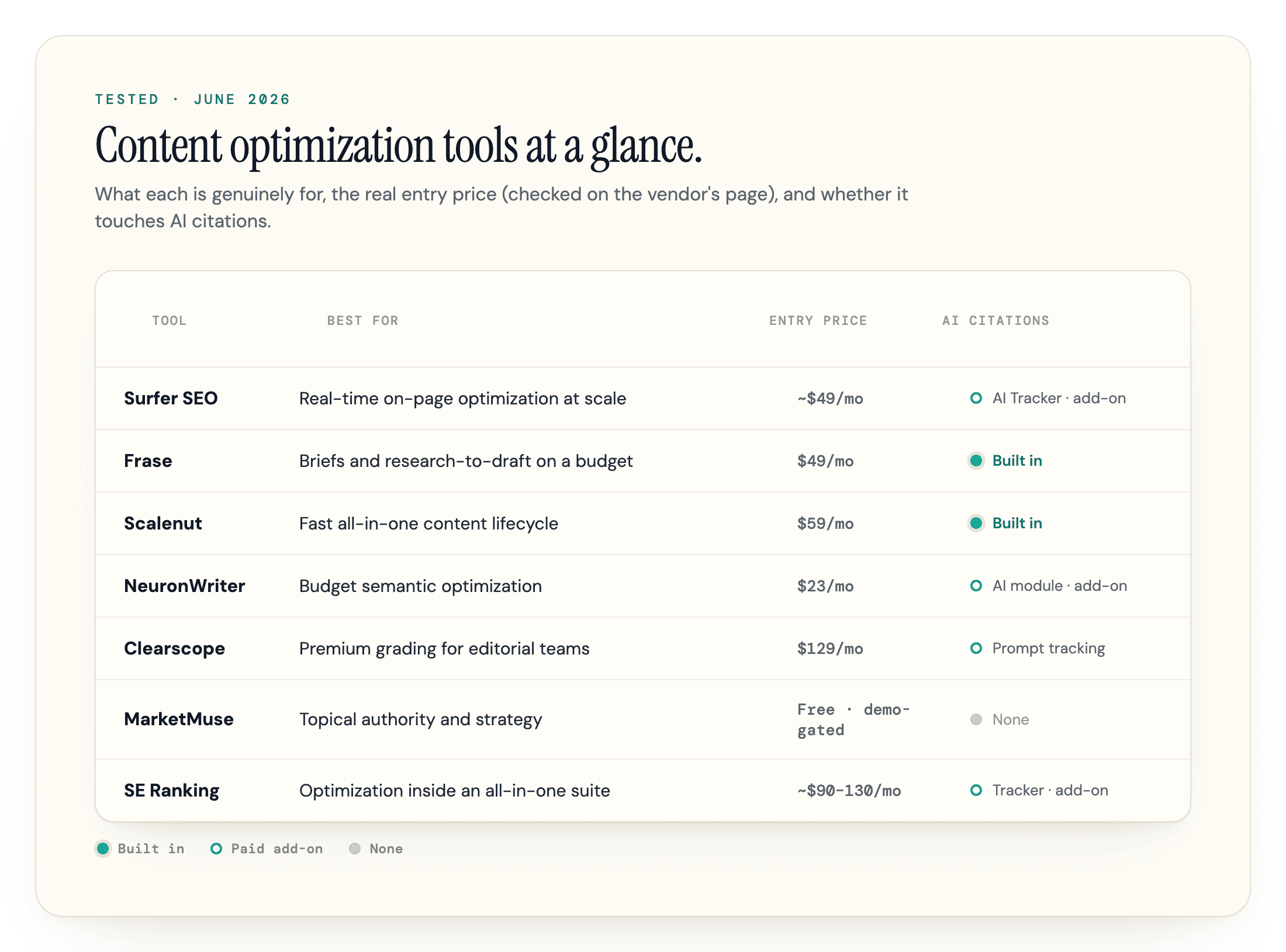Click 'Premium grading for editorial teams'

pos(444,649)
